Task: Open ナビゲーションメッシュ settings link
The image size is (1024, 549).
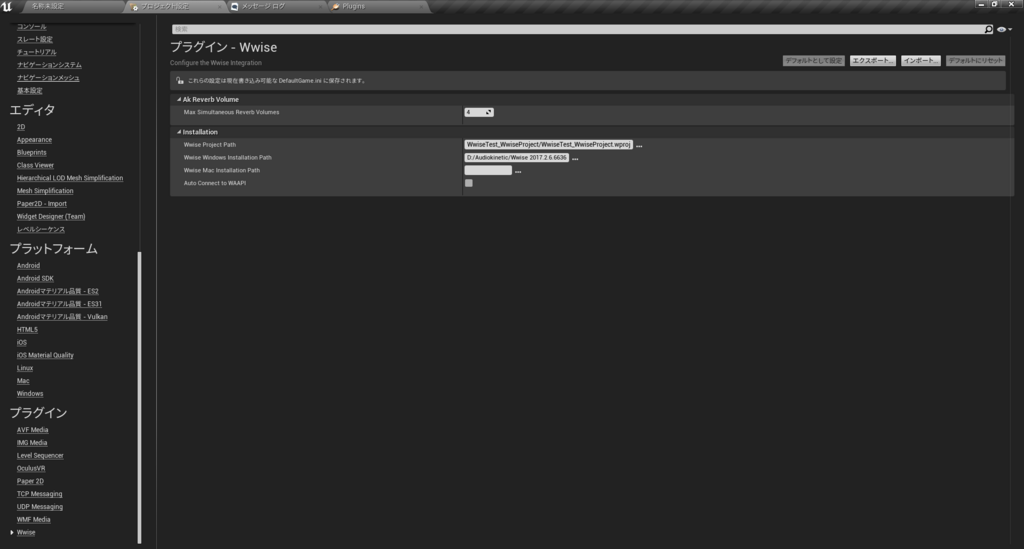Action: pyautogui.click(x=48, y=78)
